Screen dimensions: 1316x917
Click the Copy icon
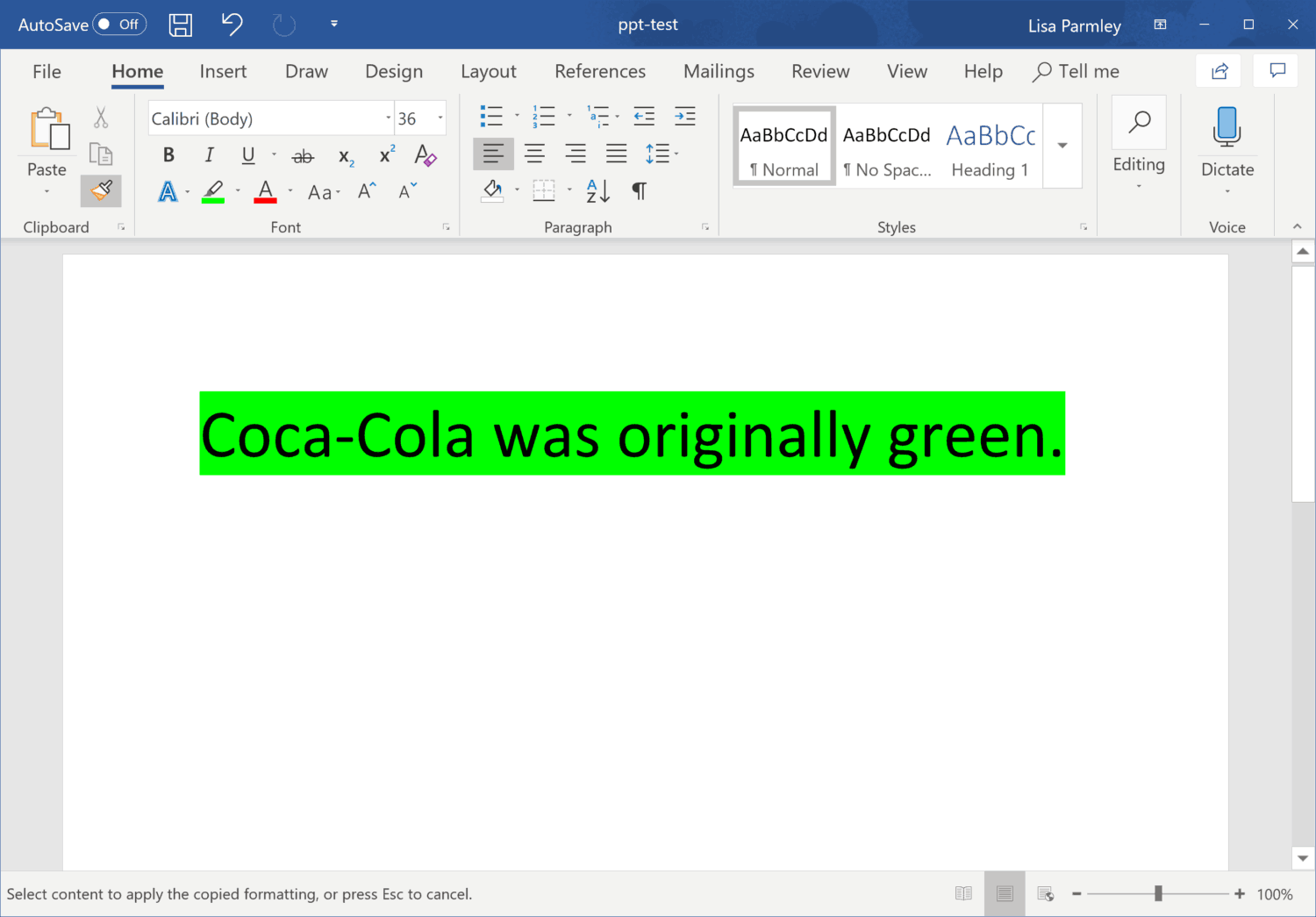point(101,154)
